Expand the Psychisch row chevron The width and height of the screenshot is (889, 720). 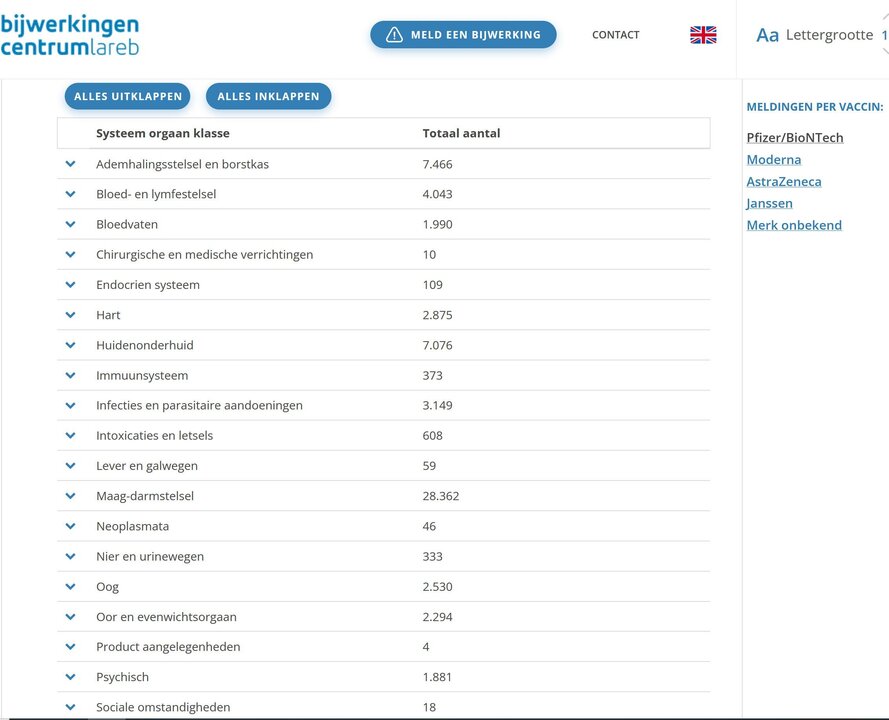(71, 677)
